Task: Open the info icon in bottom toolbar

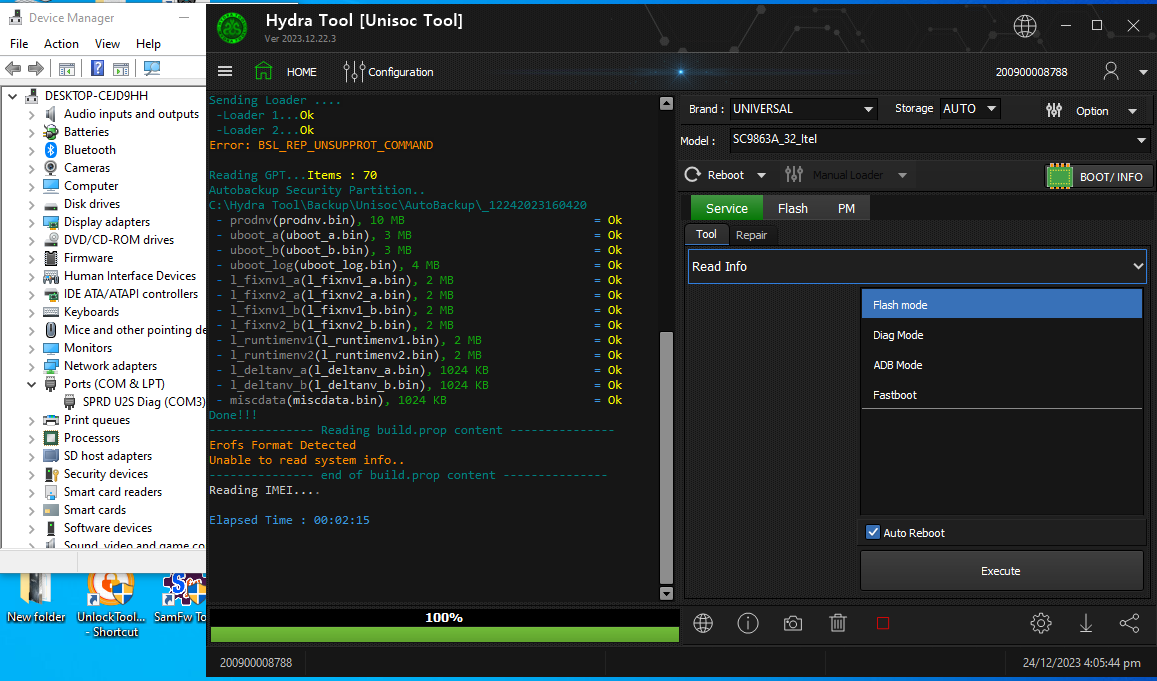Action: click(747, 623)
